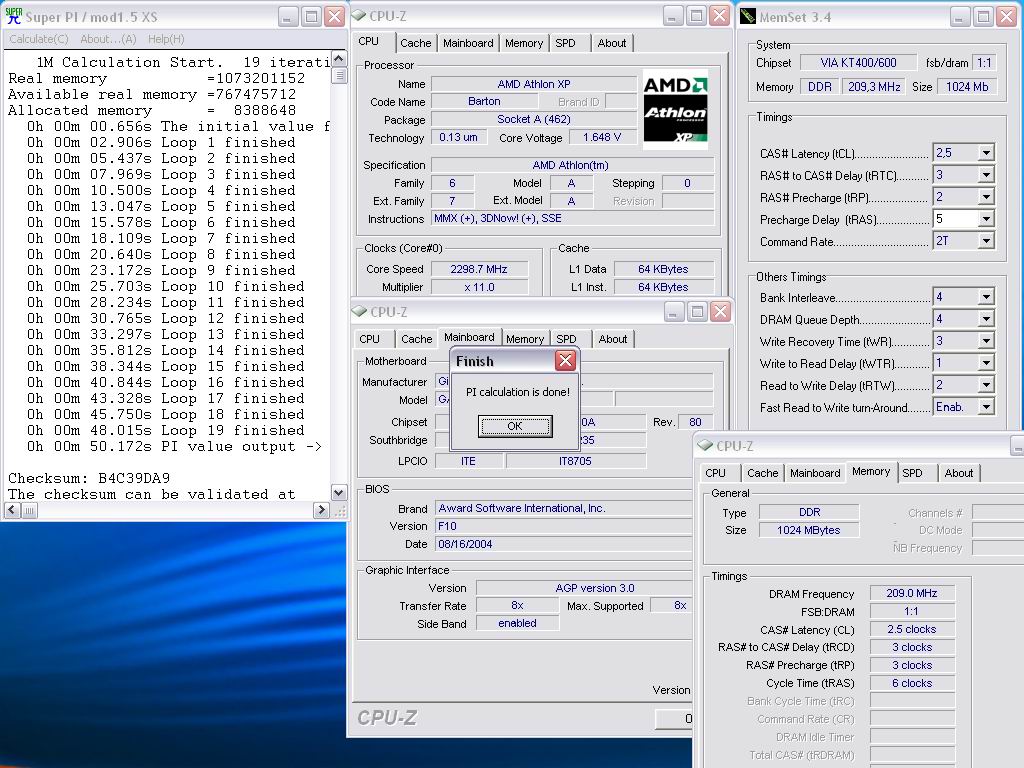Screen dimensions: 1024x768
Task: Click the Package Socket A (462) field
Action: (x=534, y=120)
